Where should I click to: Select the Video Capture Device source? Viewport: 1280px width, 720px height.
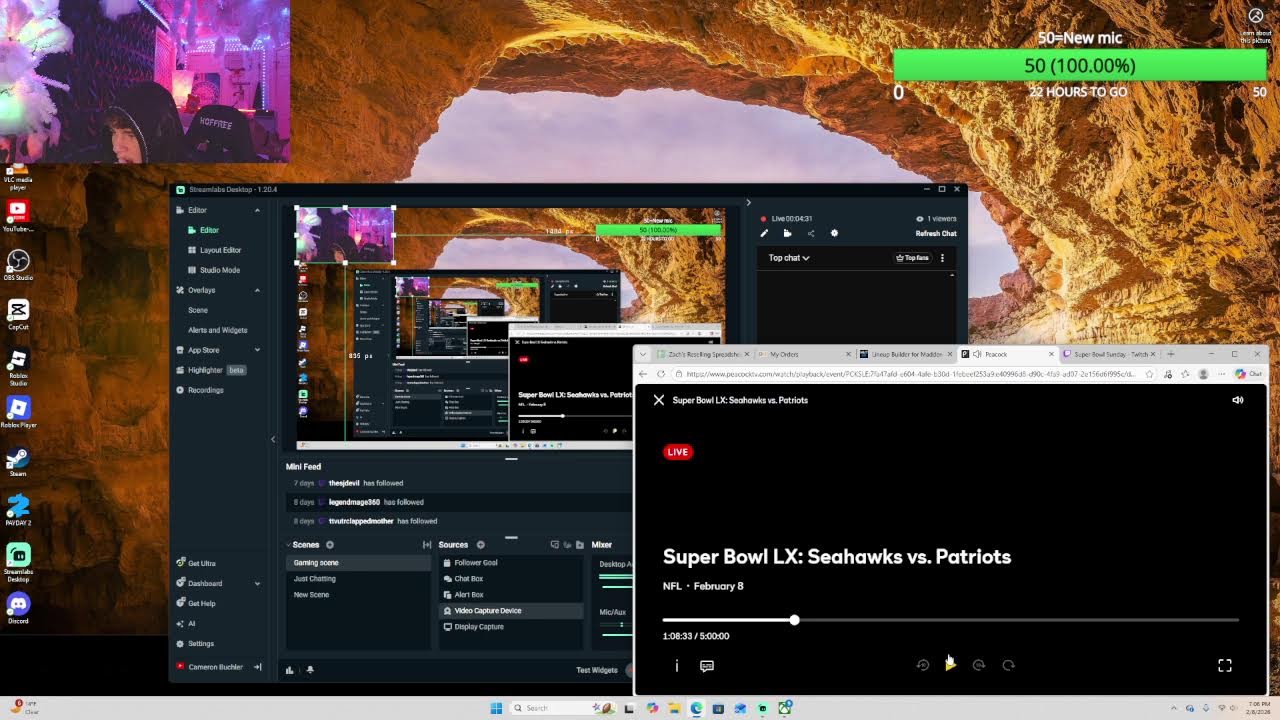(x=511, y=611)
